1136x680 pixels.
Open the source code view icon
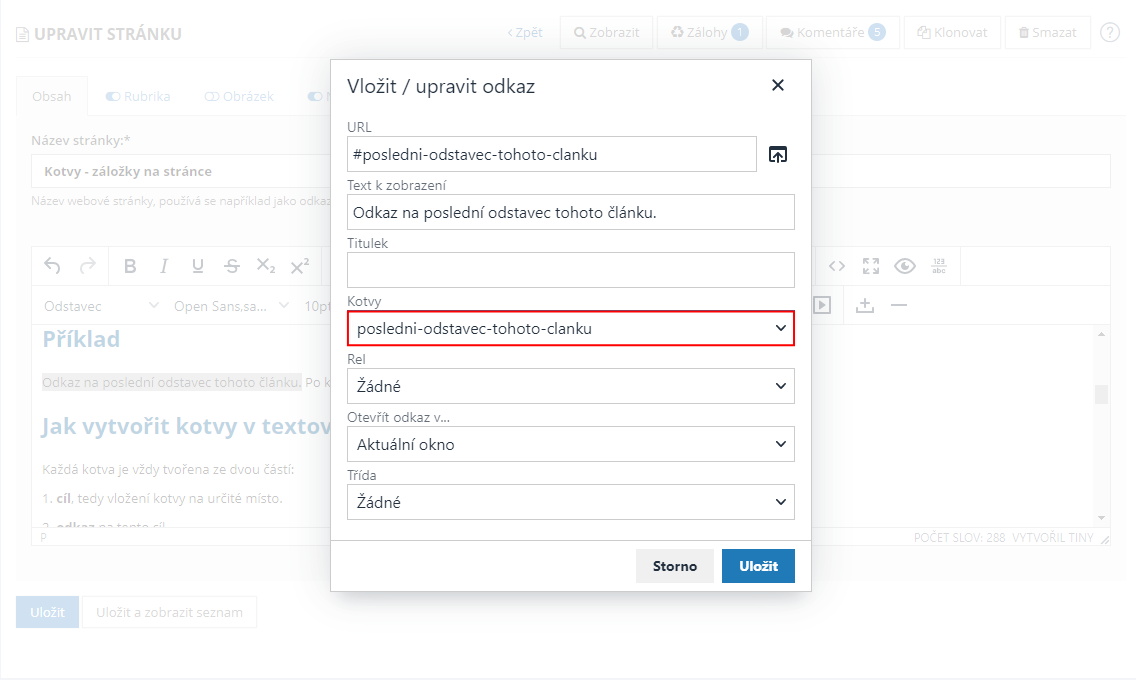coord(837,266)
